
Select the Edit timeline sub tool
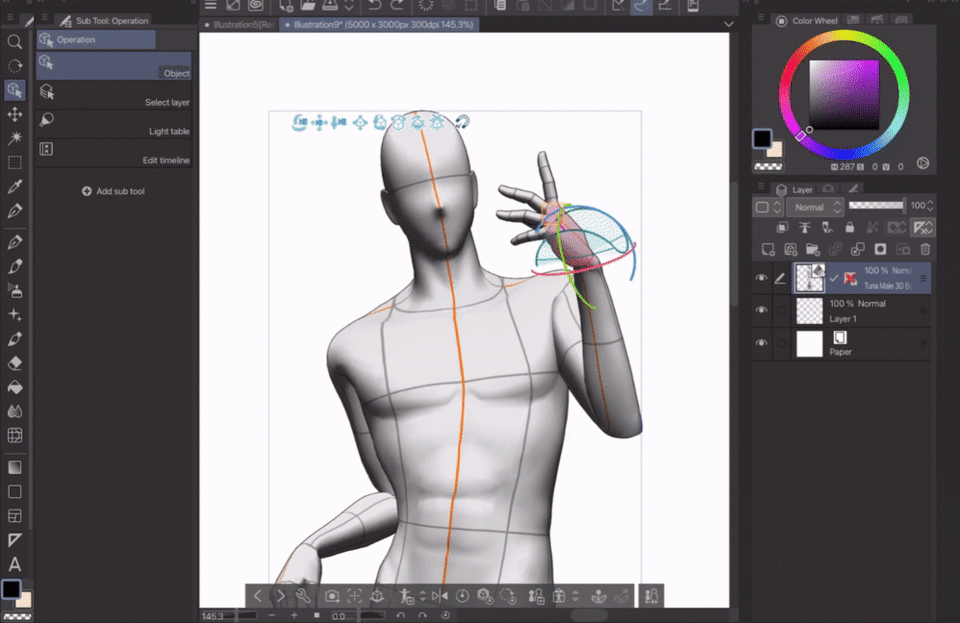point(114,153)
